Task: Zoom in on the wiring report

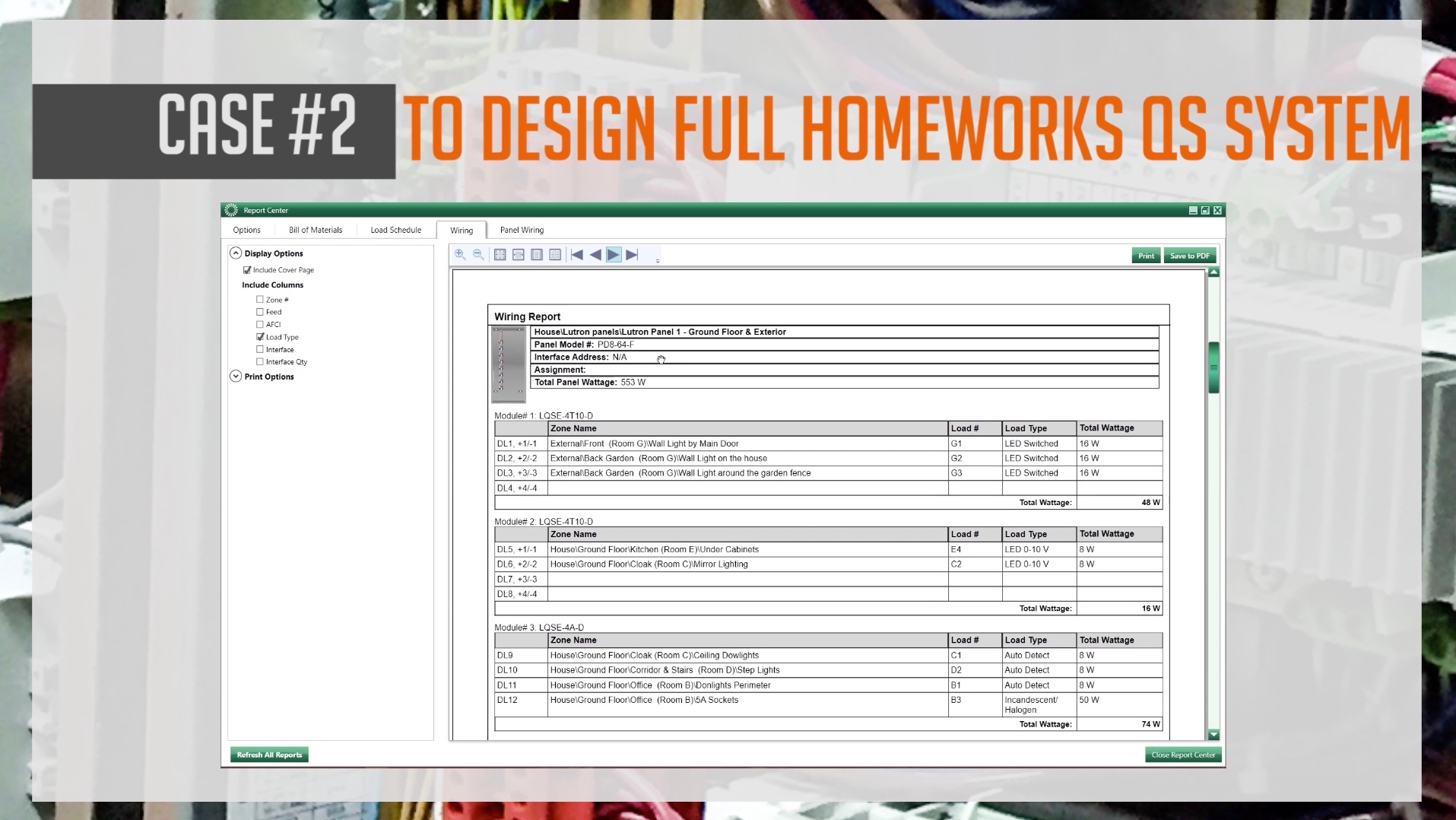Action: coord(460,255)
